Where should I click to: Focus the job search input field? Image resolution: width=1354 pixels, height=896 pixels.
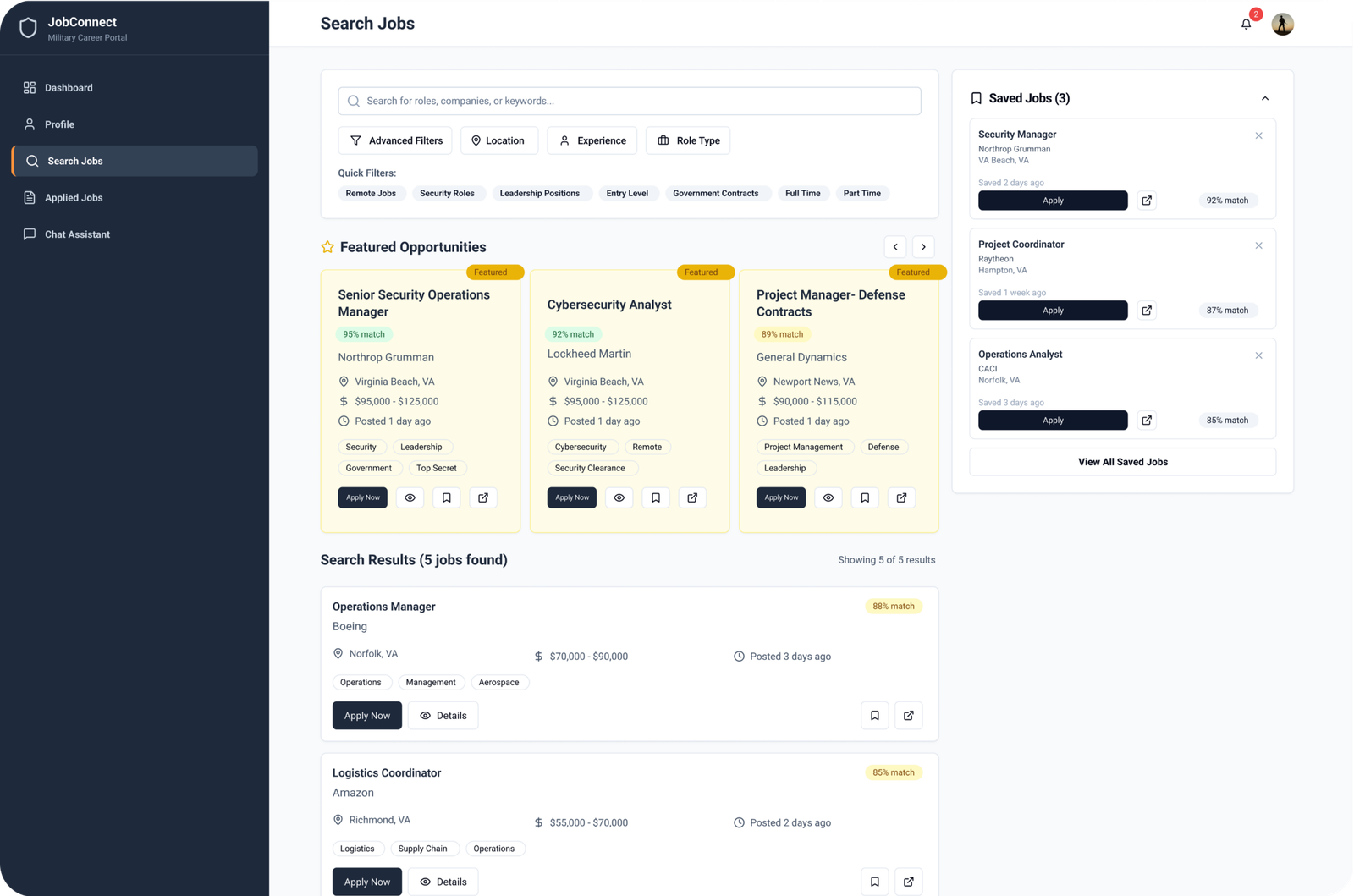click(630, 101)
